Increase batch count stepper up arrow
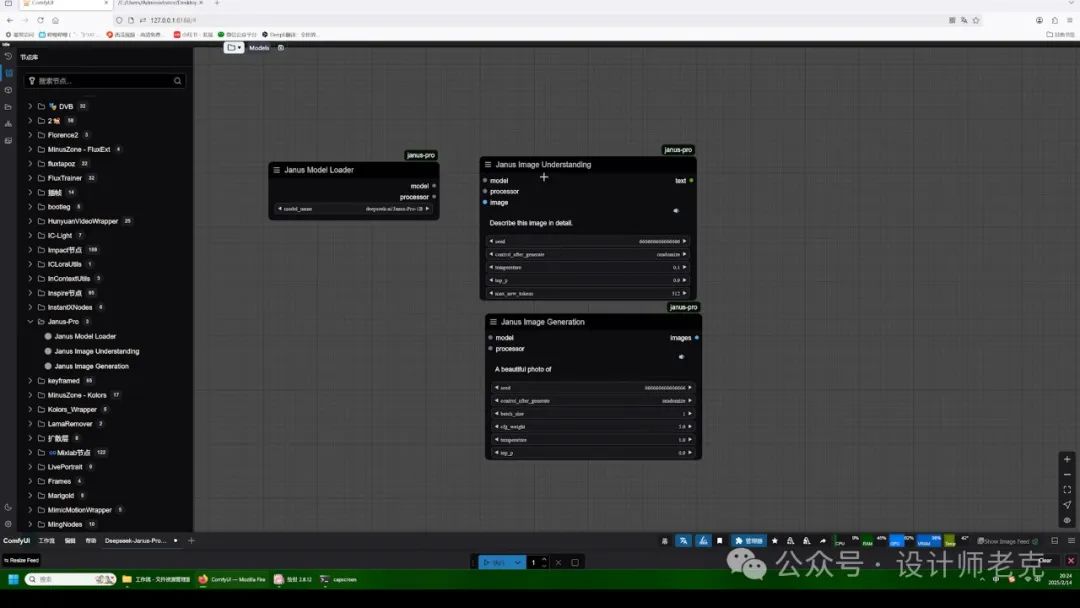1080x608 pixels. pos(544,559)
